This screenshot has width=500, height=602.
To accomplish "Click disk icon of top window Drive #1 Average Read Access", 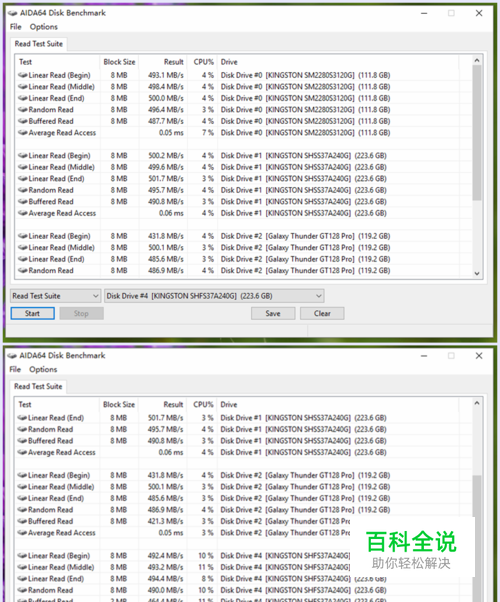I will (23, 213).
